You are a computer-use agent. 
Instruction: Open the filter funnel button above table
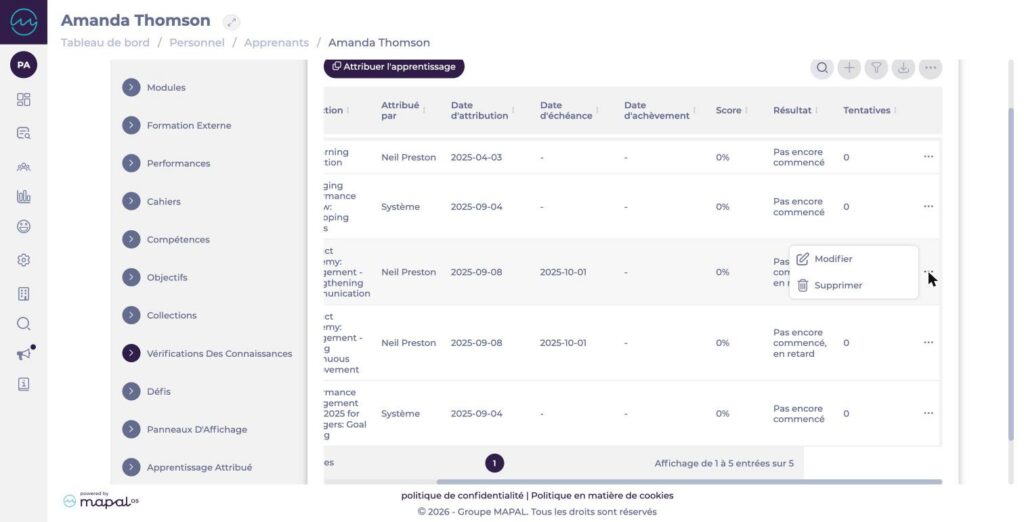[876, 67]
